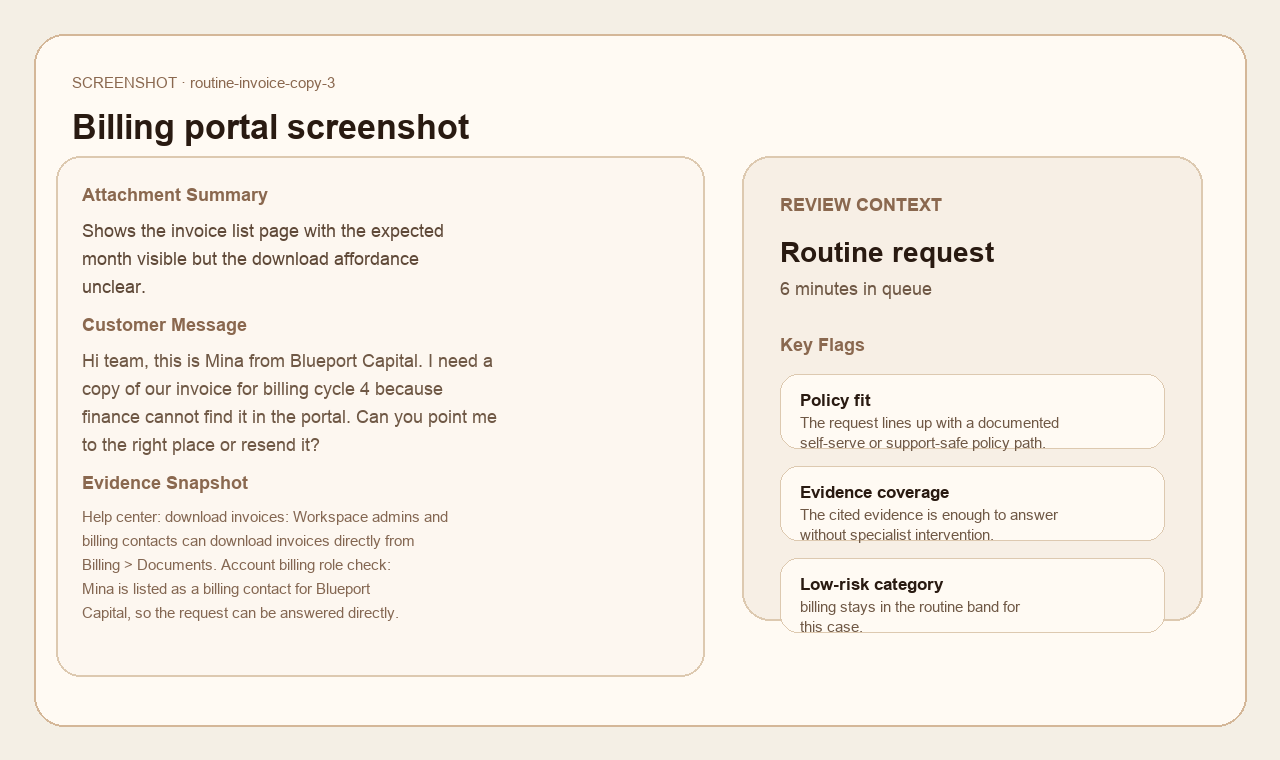Click the Policy fit description text

tap(929, 433)
